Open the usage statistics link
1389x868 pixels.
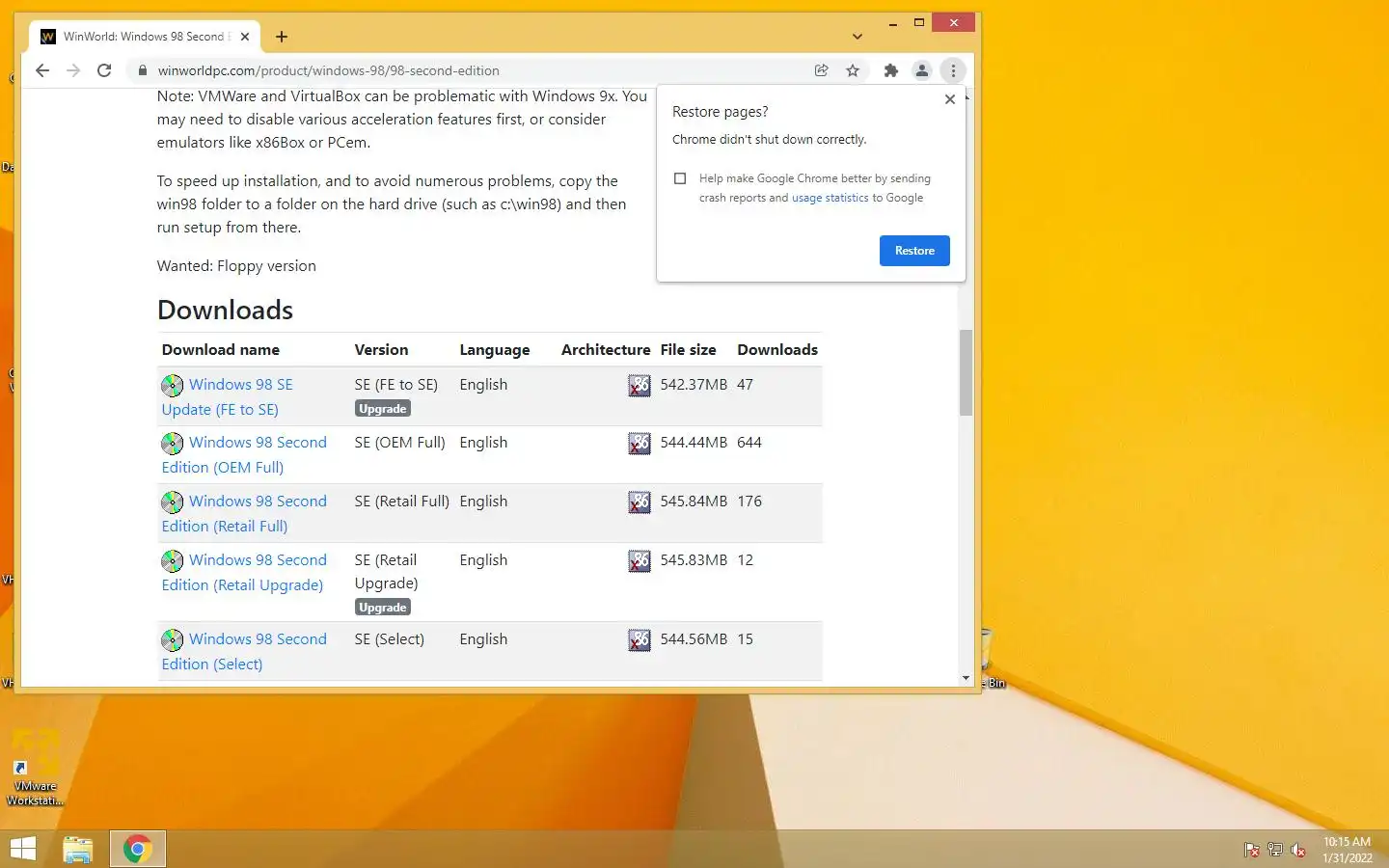click(831, 198)
